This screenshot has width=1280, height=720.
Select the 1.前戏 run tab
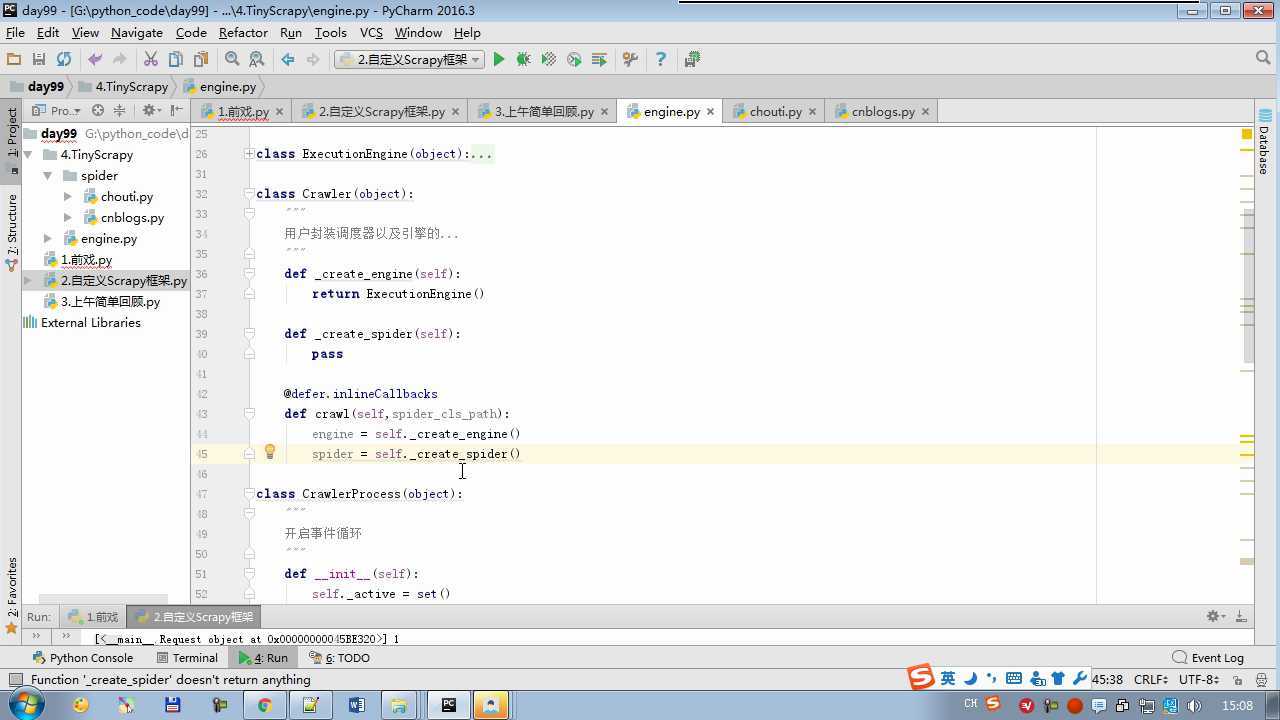[93, 617]
